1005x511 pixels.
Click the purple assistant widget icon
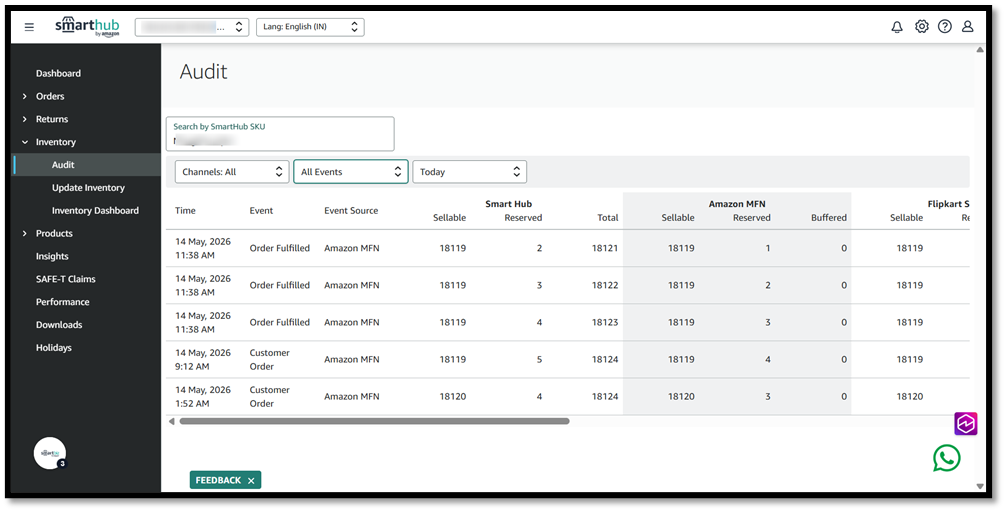(966, 424)
